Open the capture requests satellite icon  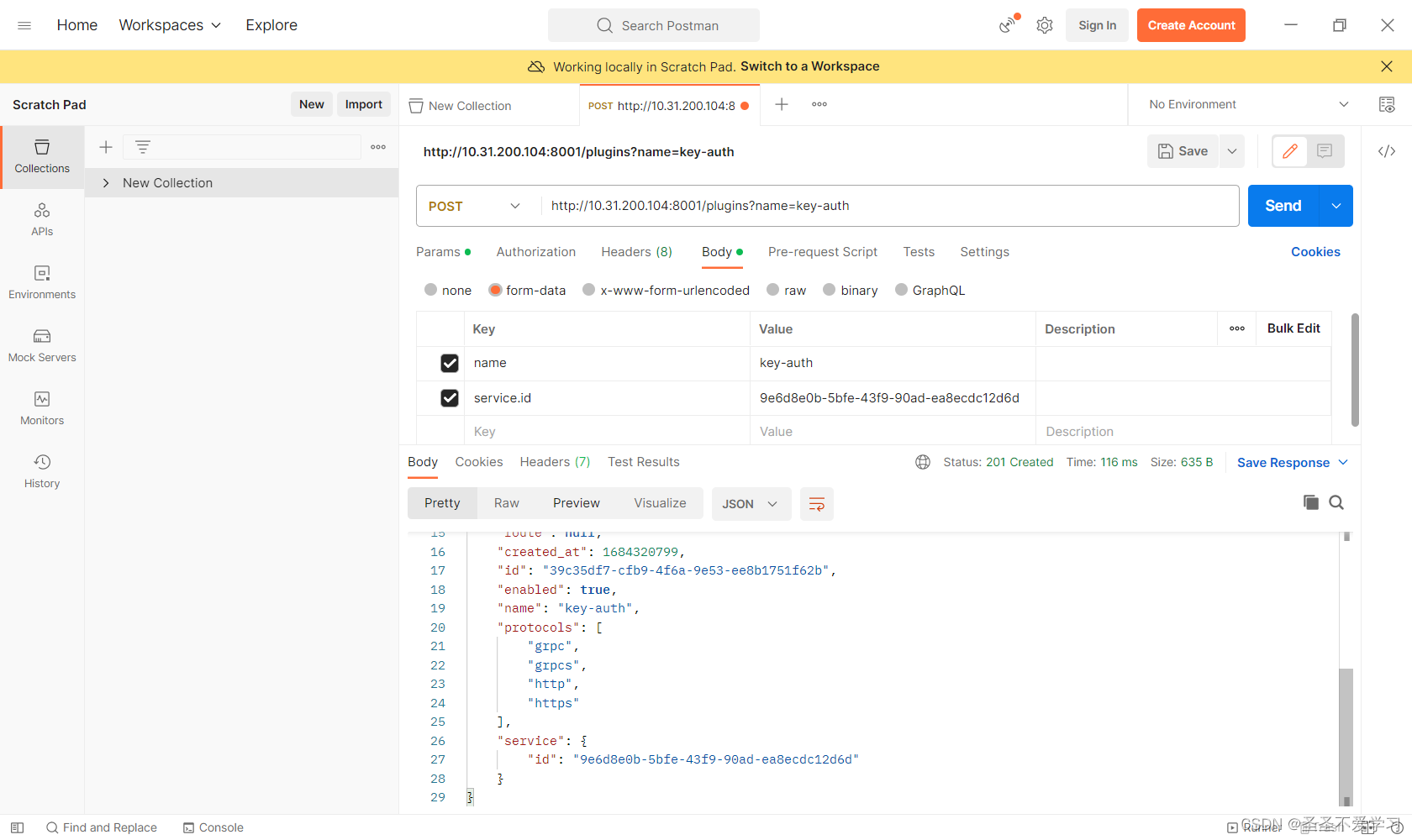point(1007,24)
